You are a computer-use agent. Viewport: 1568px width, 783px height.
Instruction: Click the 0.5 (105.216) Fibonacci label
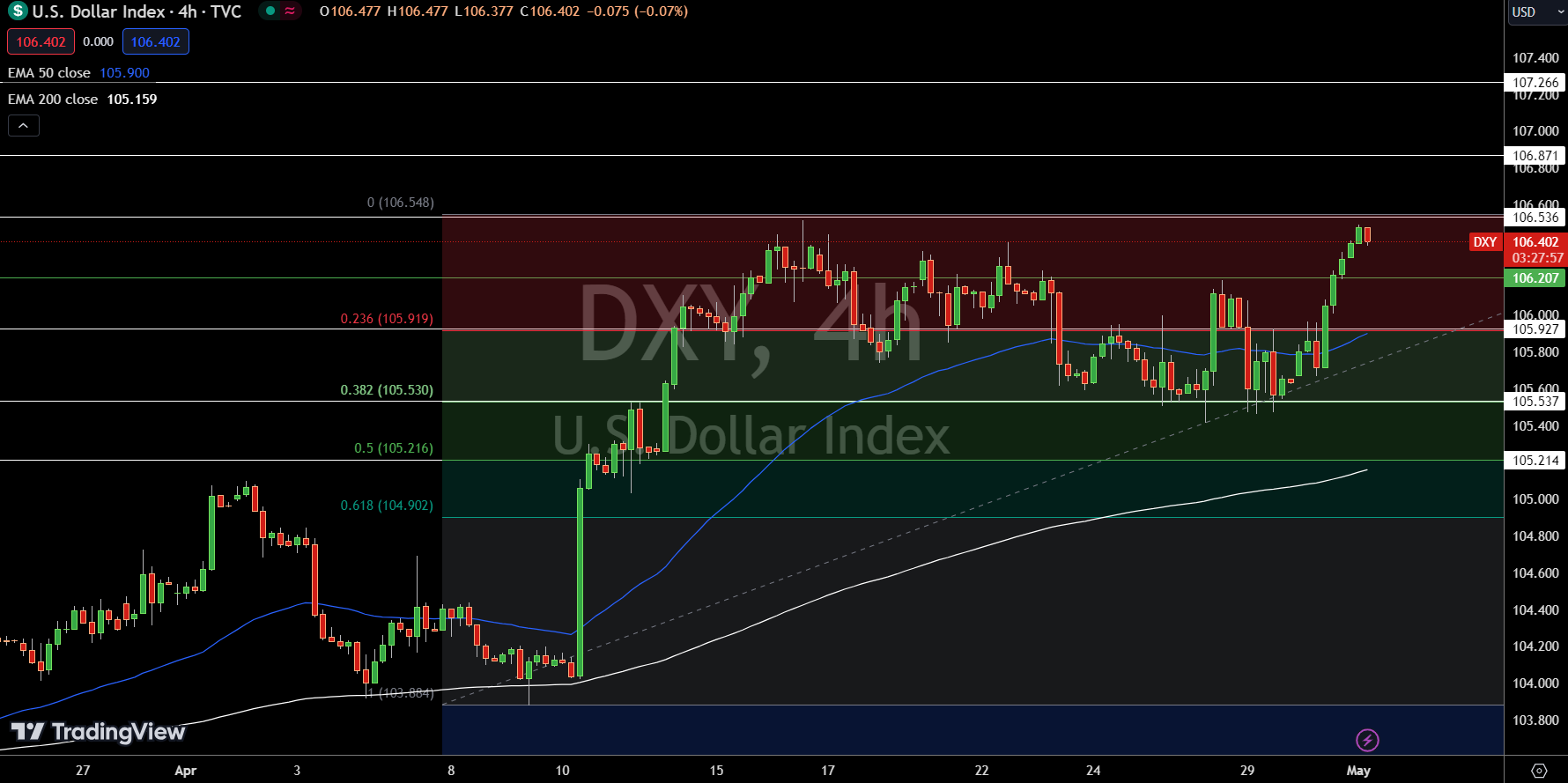click(x=394, y=448)
